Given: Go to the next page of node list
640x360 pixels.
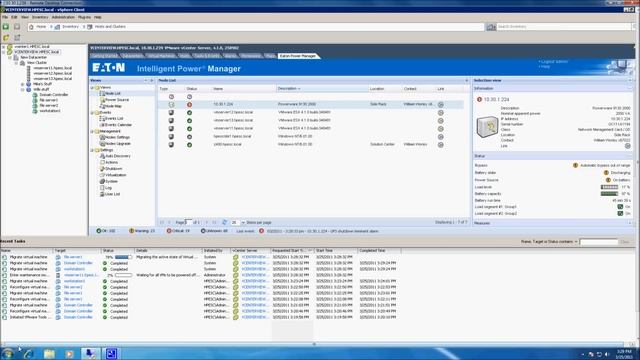Looking at the screenshot, I should tap(207, 222).
